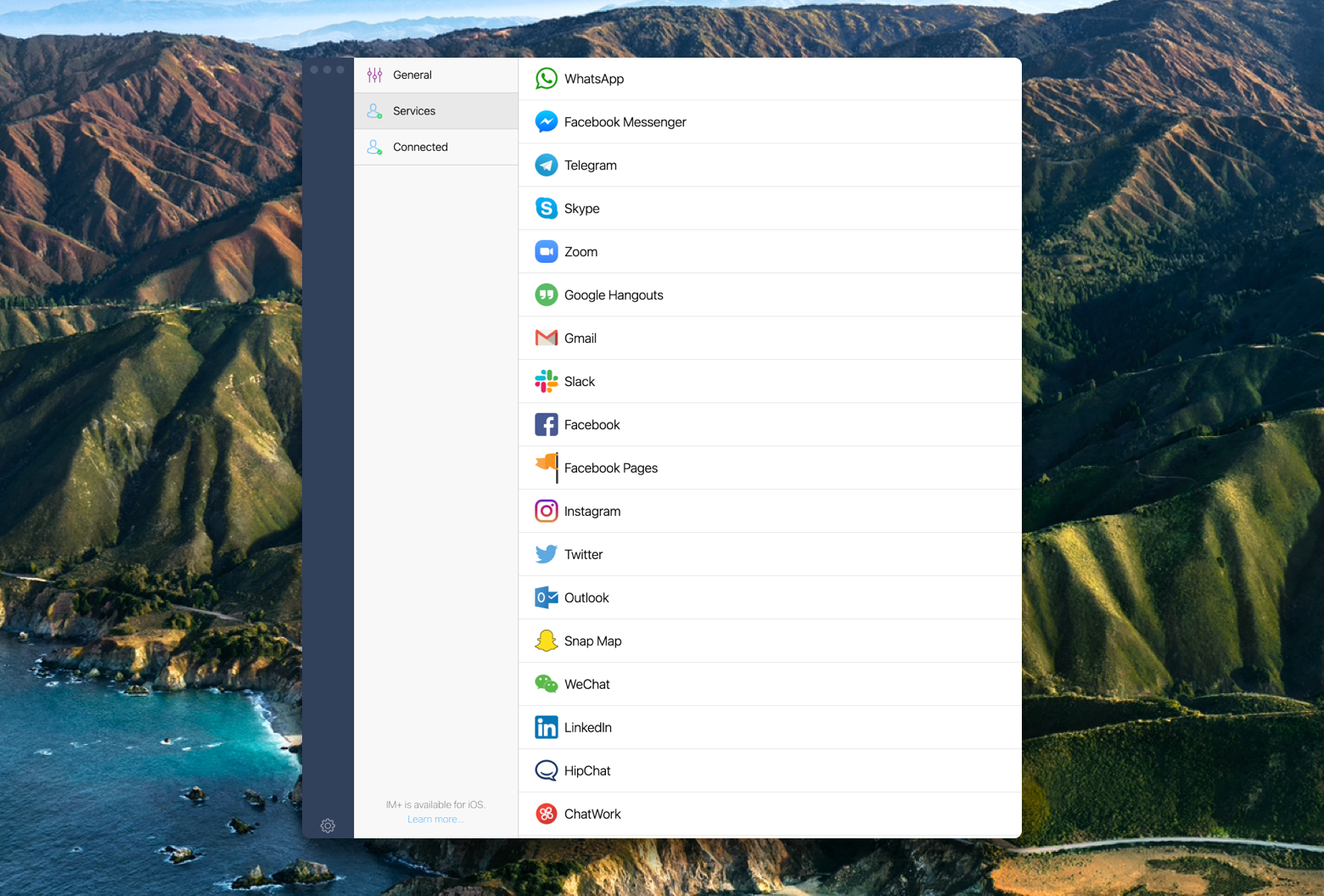Click the Telegram paper-plane icon
This screenshot has height=896, width=1324.
pos(547,165)
